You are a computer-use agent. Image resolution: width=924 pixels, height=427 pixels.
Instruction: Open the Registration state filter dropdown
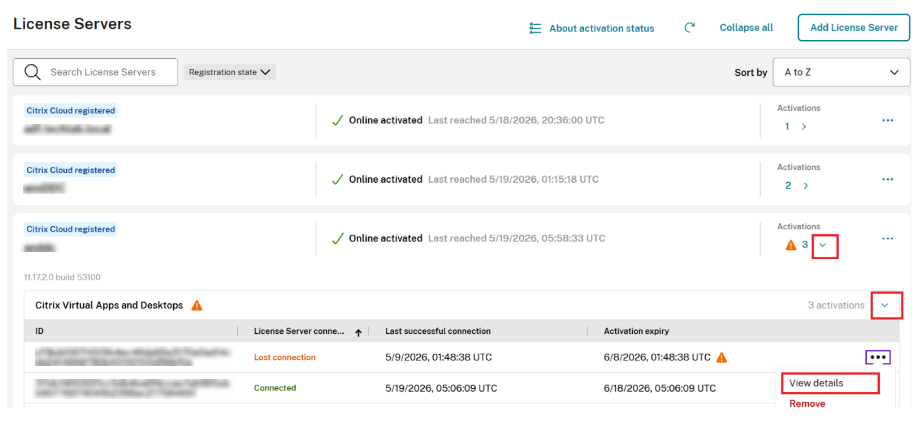coord(230,72)
